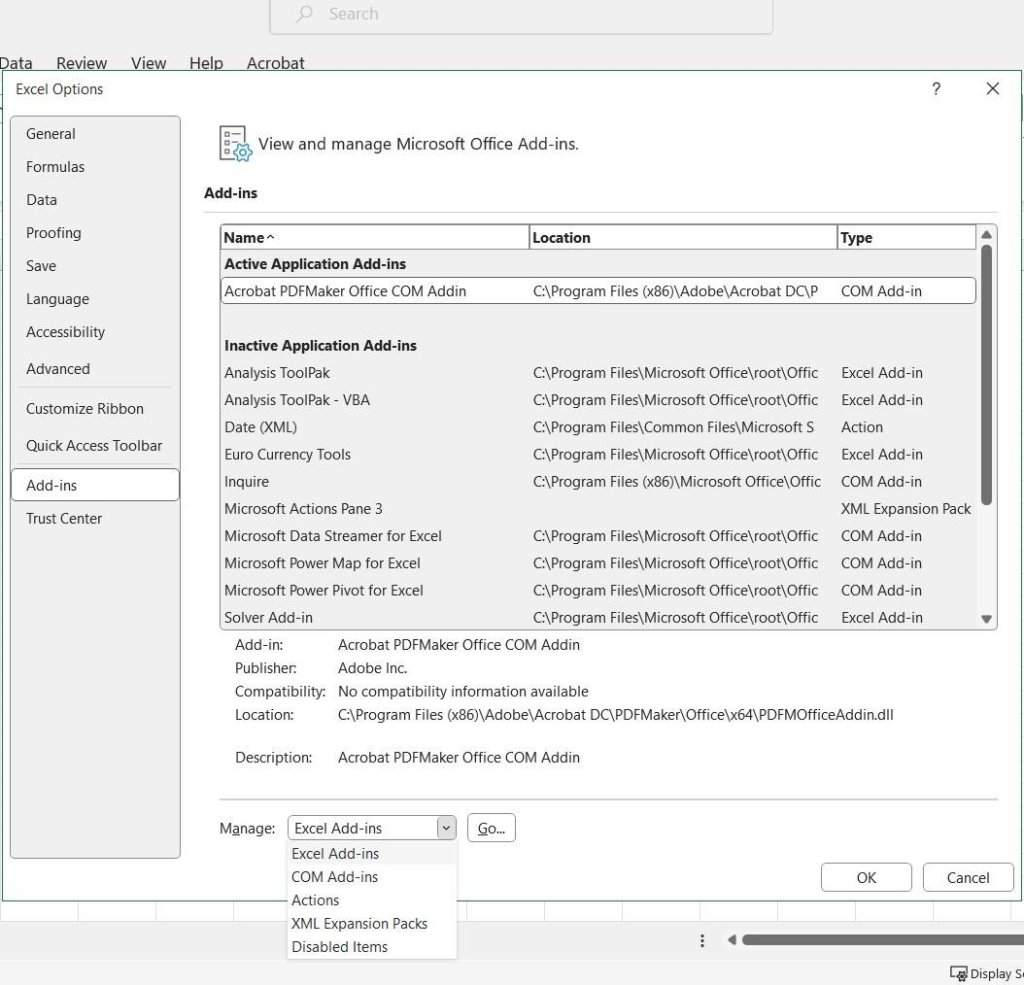Select the Solver Add-in row
The image size is (1024, 985).
click(x=598, y=618)
